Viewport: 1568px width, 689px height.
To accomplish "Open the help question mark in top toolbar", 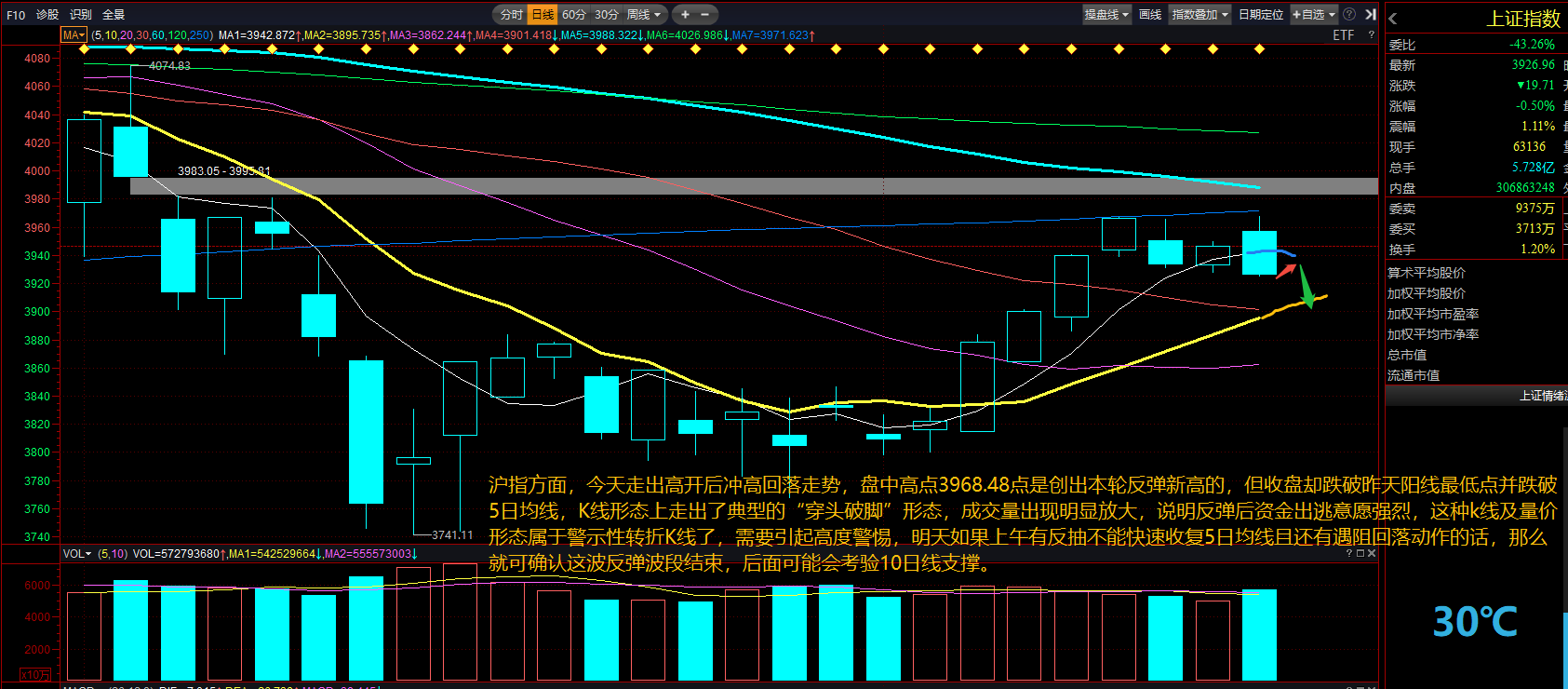I will pyautogui.click(x=1349, y=15).
